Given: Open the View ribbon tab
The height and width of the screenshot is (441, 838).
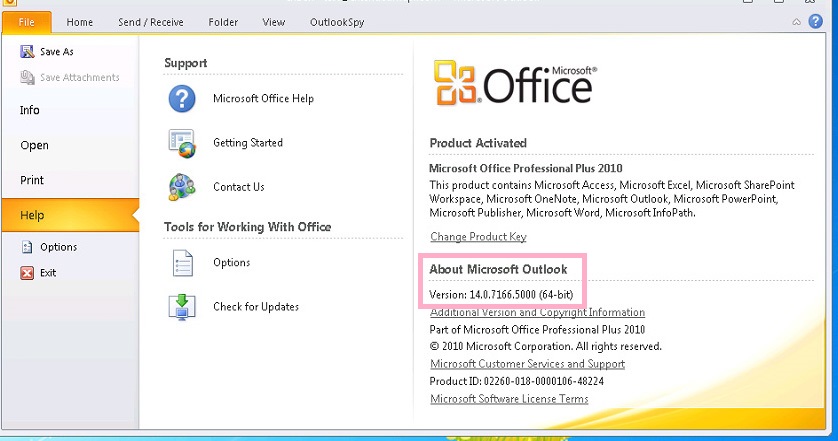Looking at the screenshot, I should click(x=274, y=22).
